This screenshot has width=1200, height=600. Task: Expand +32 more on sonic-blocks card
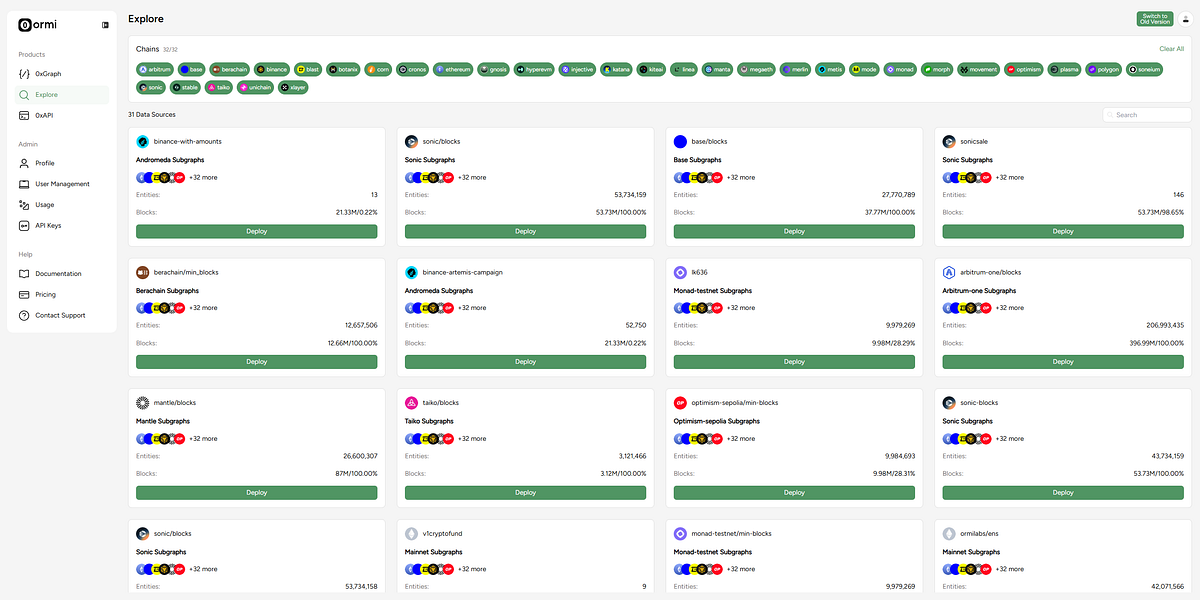pos(1010,438)
